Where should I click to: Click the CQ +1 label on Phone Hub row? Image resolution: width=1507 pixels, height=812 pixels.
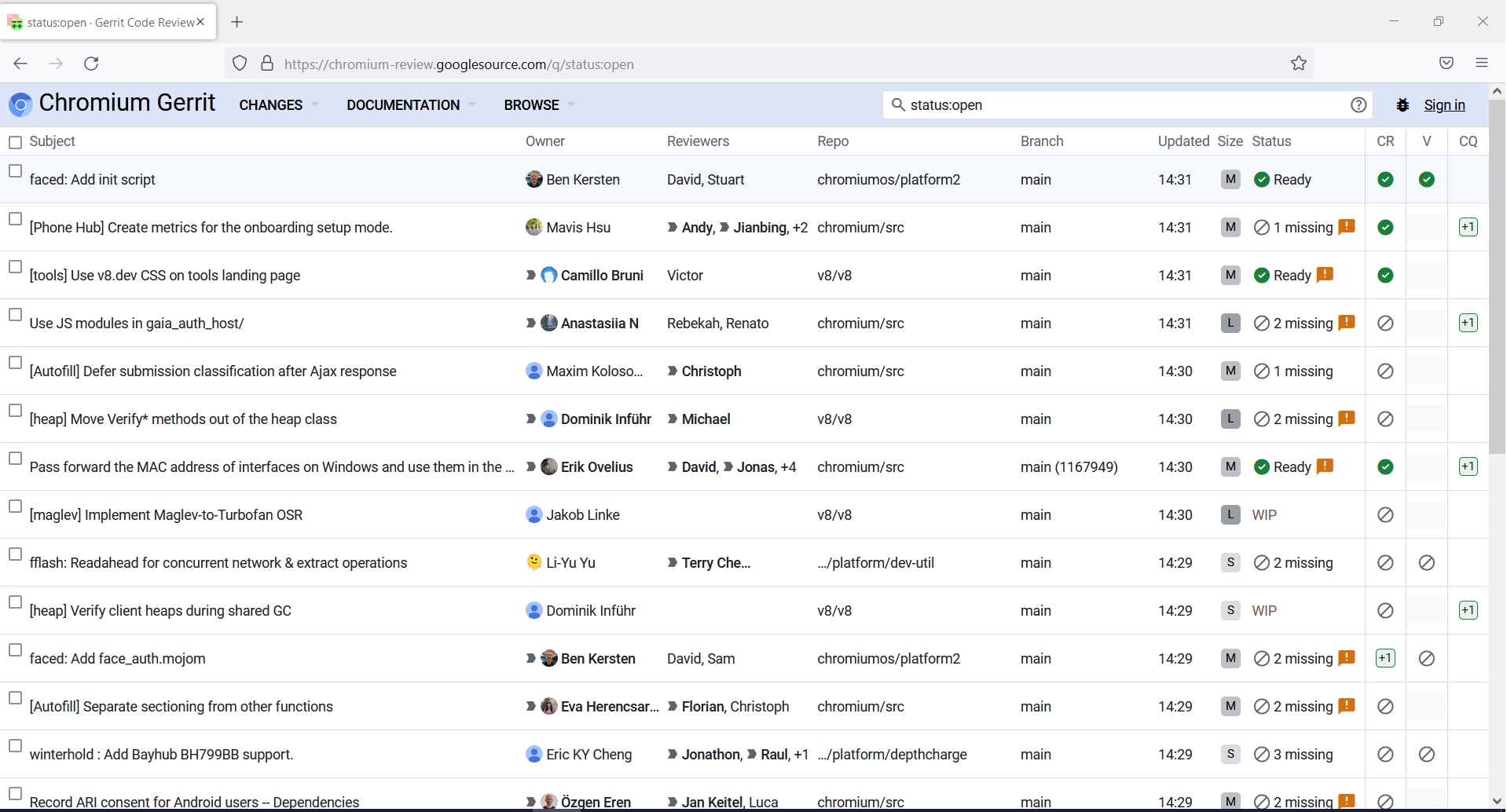(x=1468, y=227)
